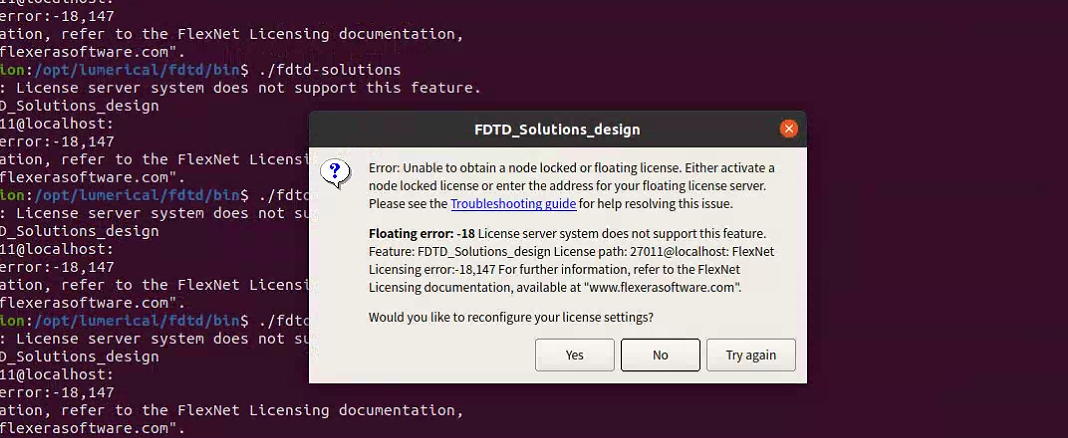1068x438 pixels.
Task: Click 'Error: Unable to obtain a node locked' line
Action: 571,168
